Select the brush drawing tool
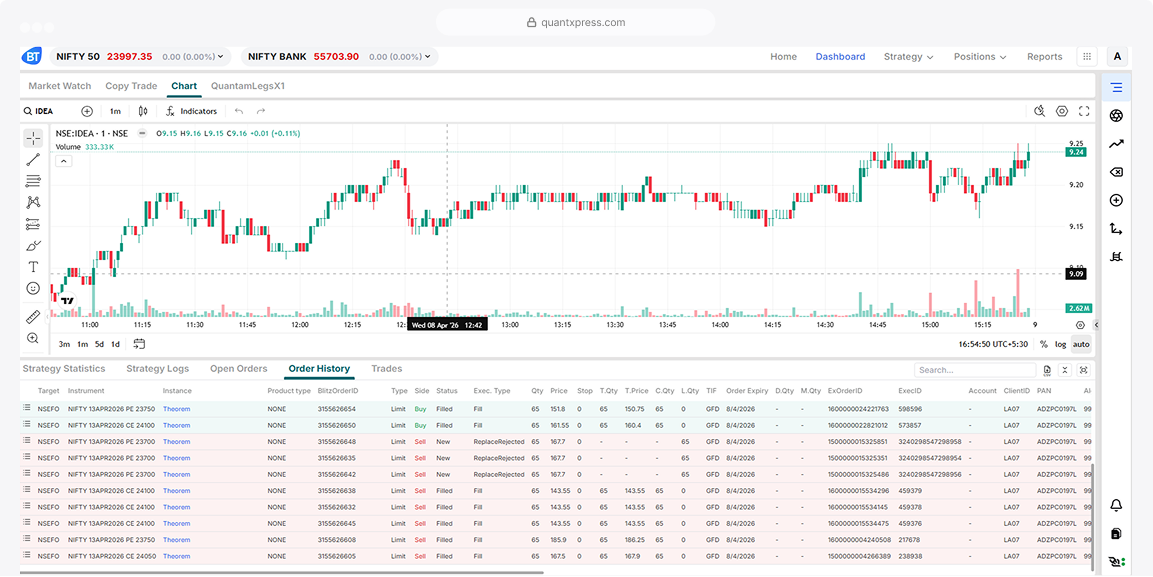The image size is (1153, 577). pos(33,245)
